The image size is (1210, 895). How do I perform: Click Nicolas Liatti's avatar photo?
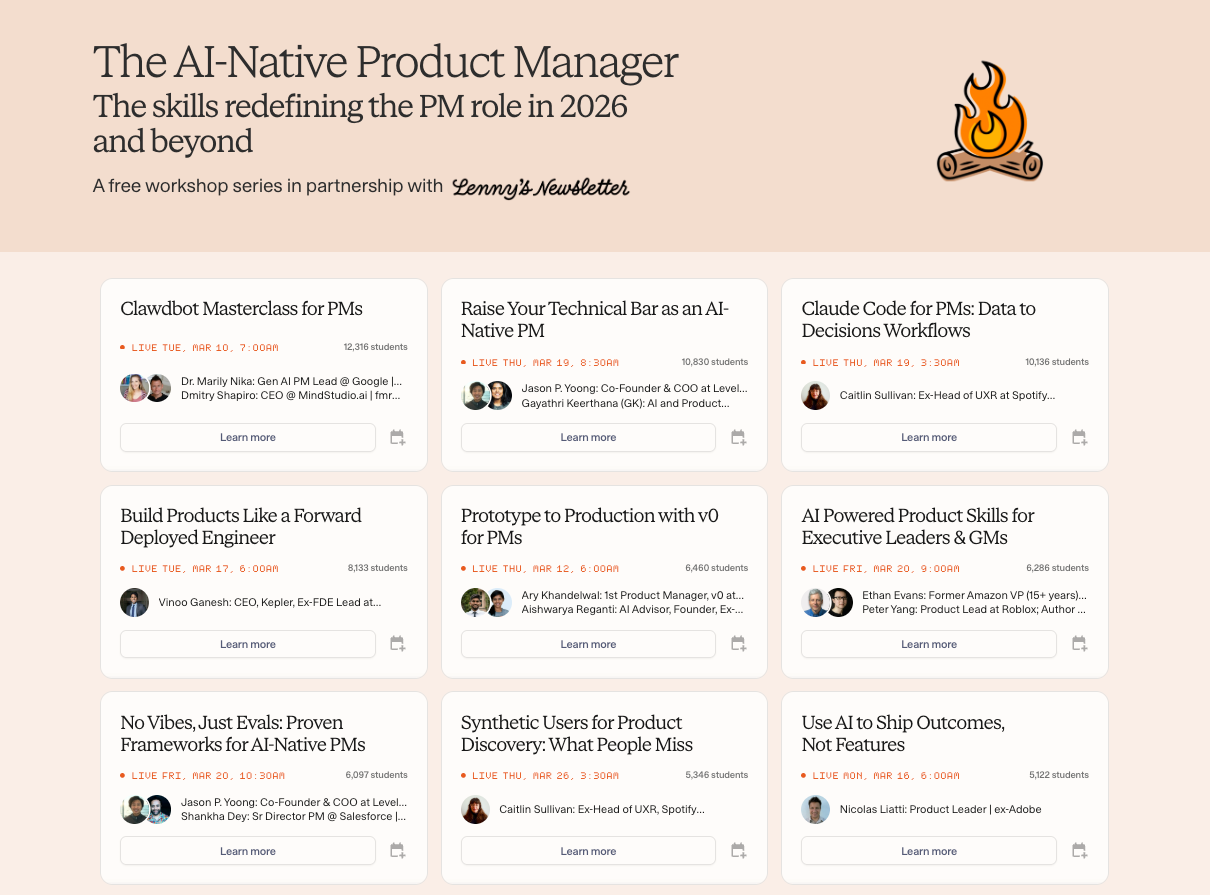pos(815,809)
